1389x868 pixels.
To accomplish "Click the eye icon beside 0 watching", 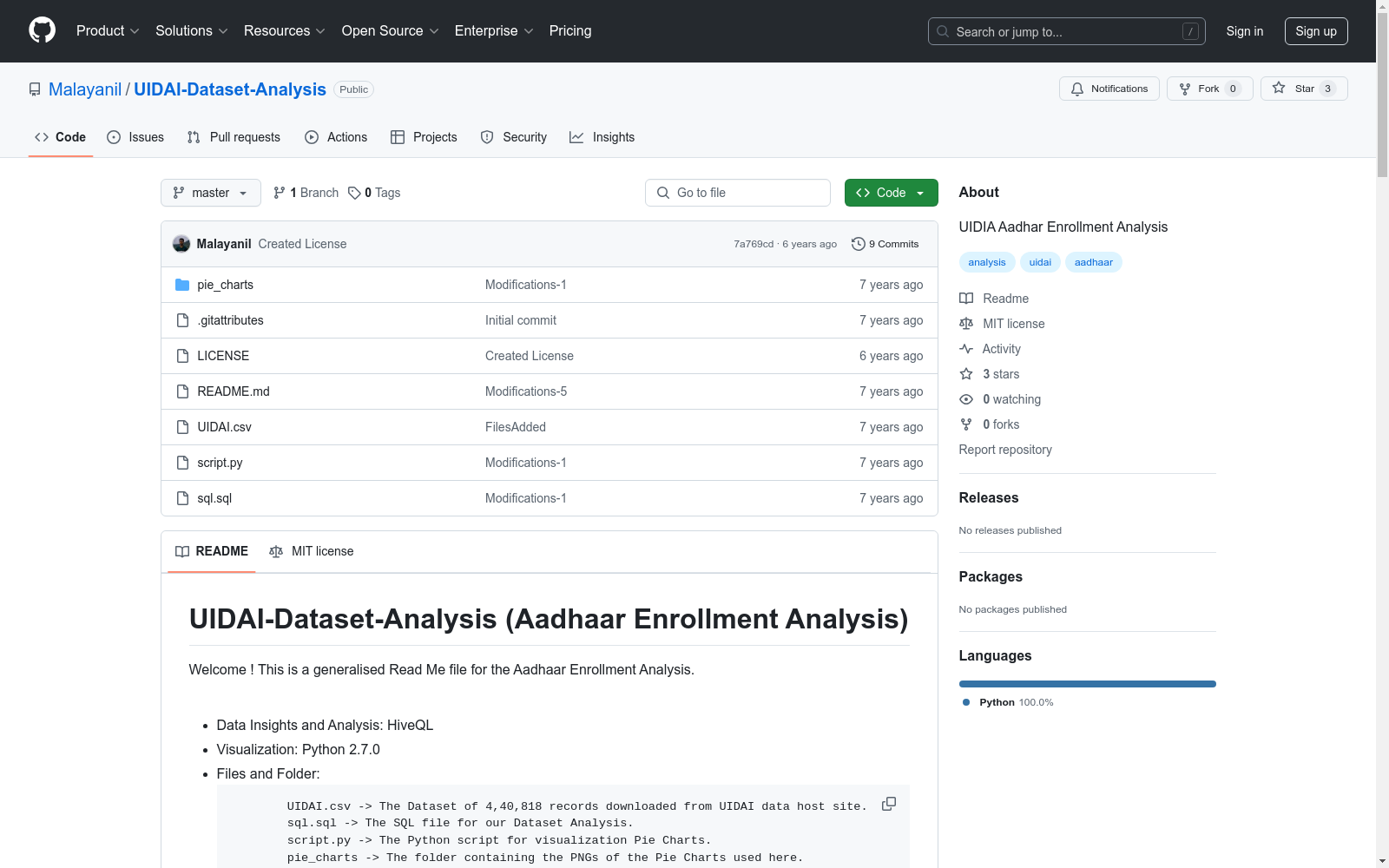I will [x=966, y=399].
